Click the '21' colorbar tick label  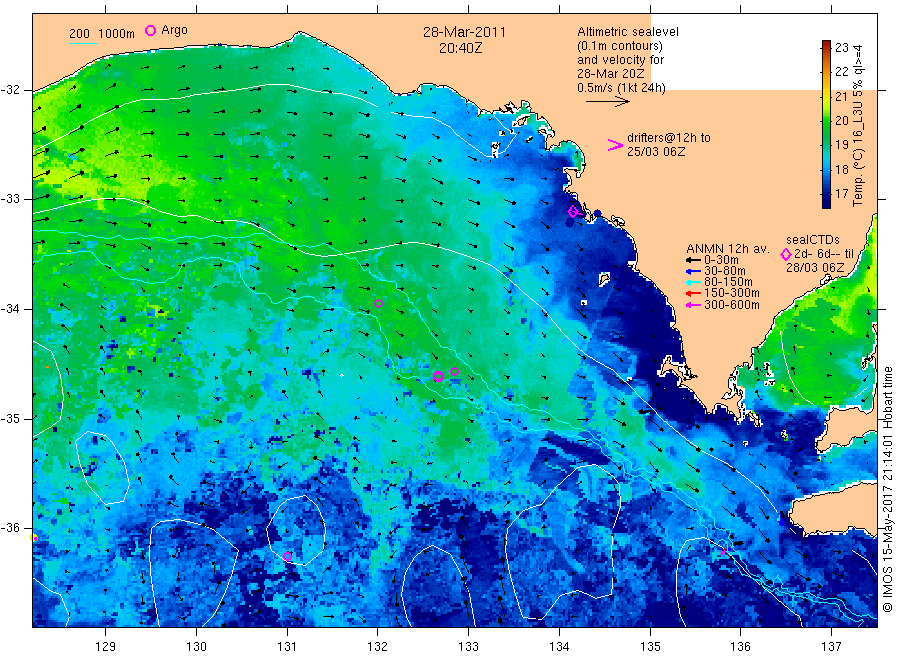pos(841,96)
